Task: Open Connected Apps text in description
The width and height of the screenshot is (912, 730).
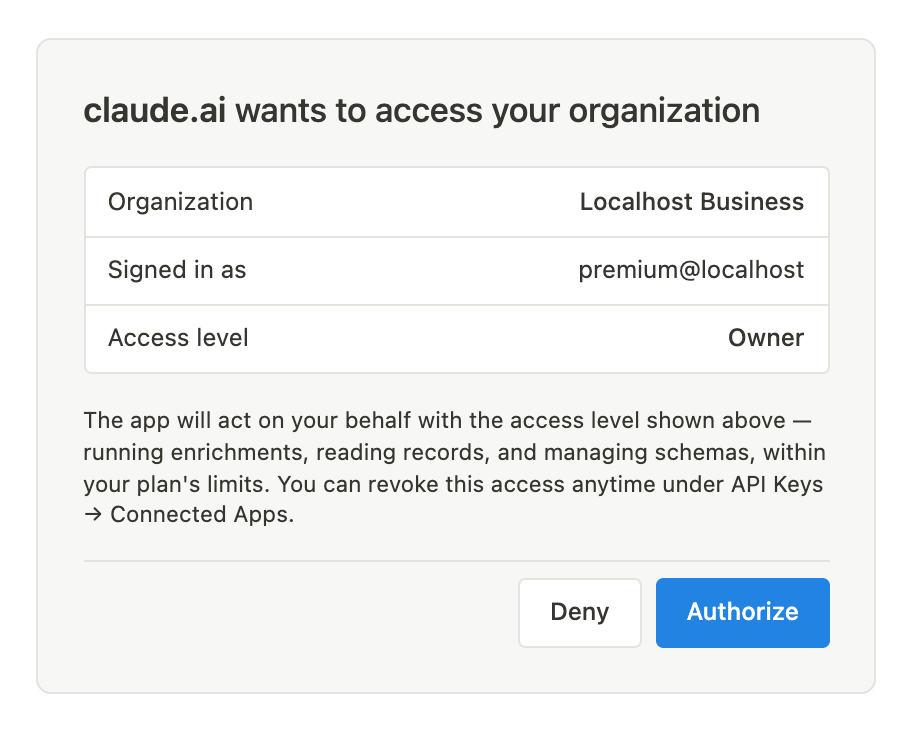Action: tap(202, 515)
